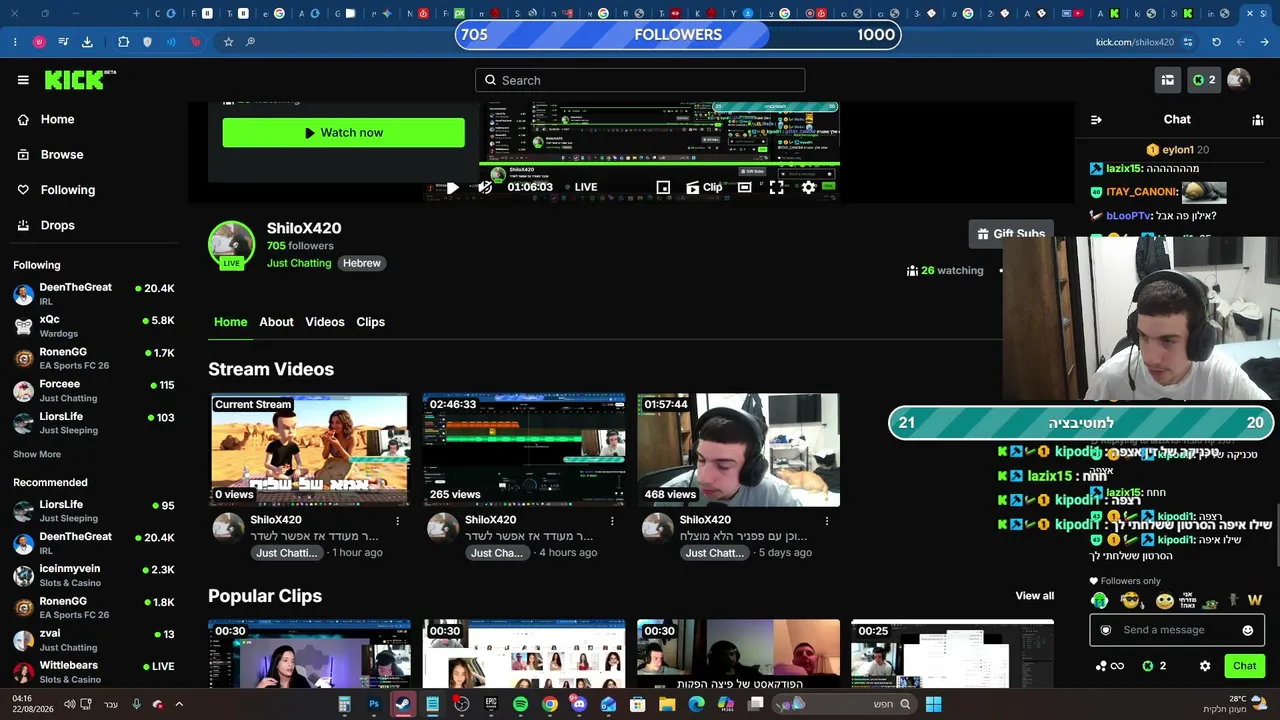The image size is (1280, 720).
Task: Send message with green Chat button
Action: tap(1245, 666)
